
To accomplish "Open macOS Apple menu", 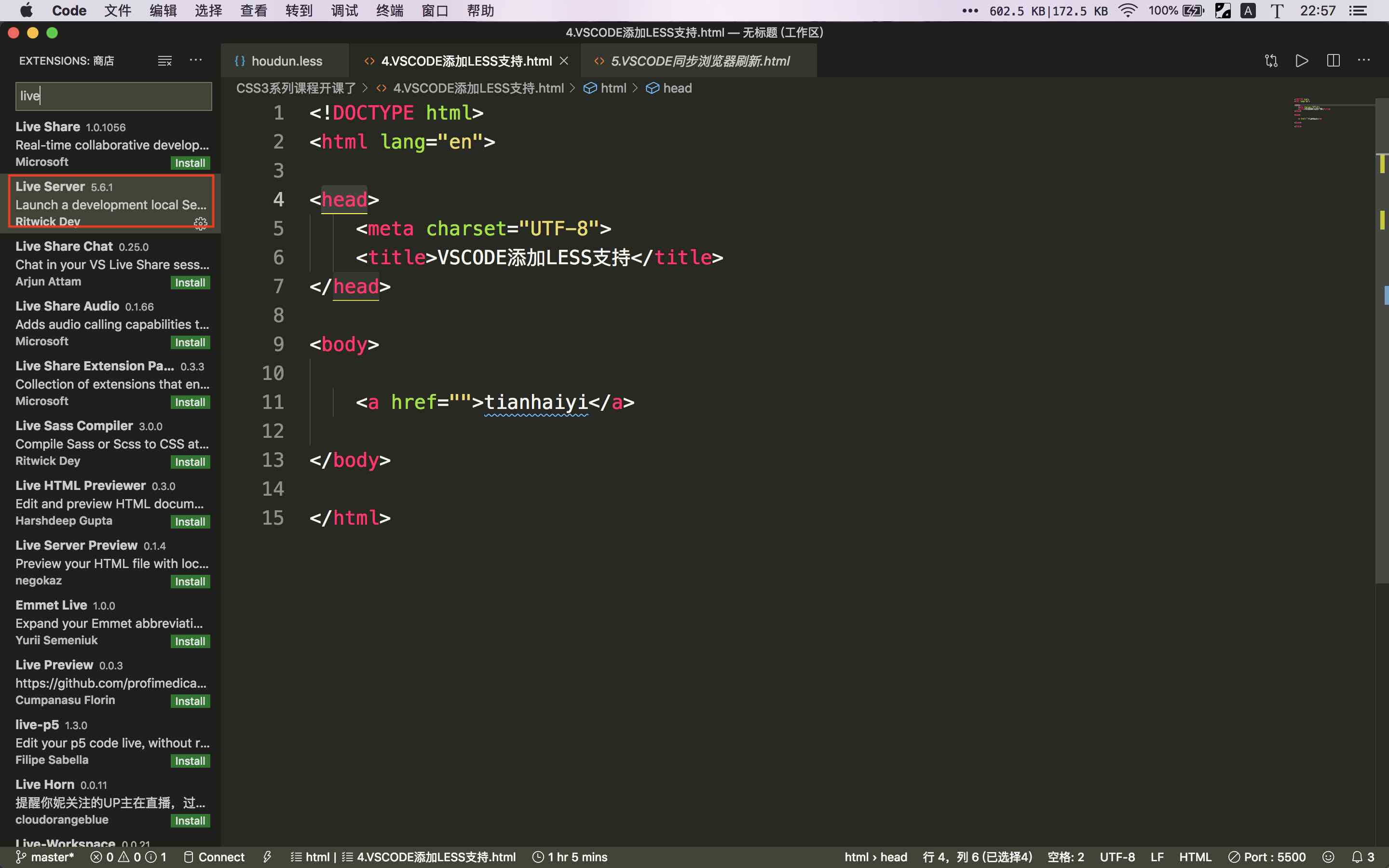I will (x=26, y=10).
